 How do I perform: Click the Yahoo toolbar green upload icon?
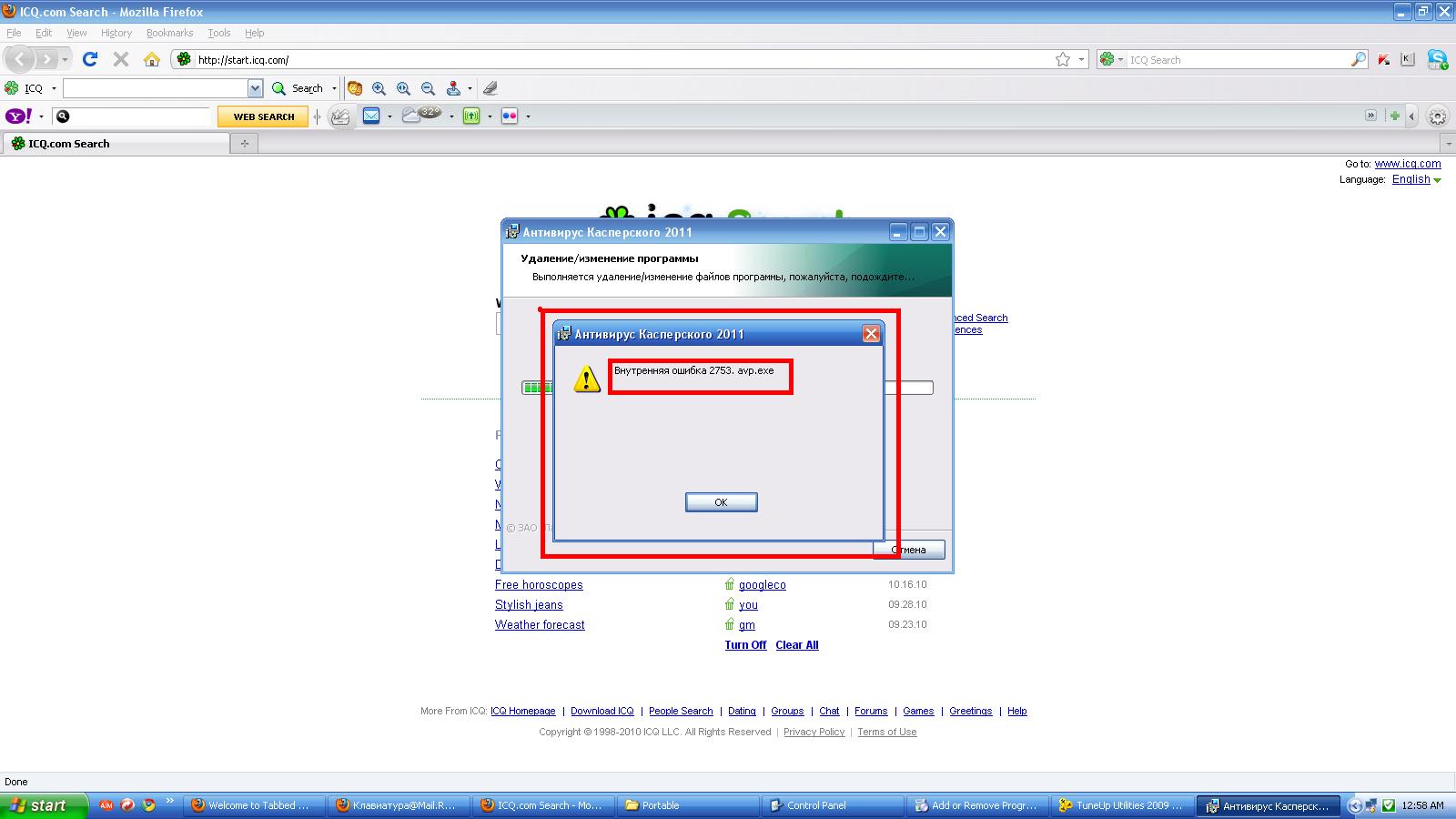click(x=471, y=116)
